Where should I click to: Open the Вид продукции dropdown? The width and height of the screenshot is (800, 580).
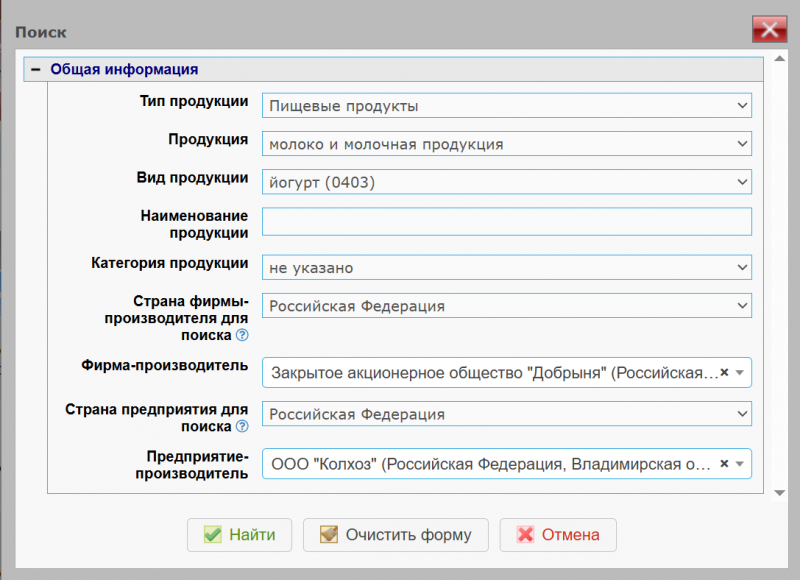(x=741, y=182)
